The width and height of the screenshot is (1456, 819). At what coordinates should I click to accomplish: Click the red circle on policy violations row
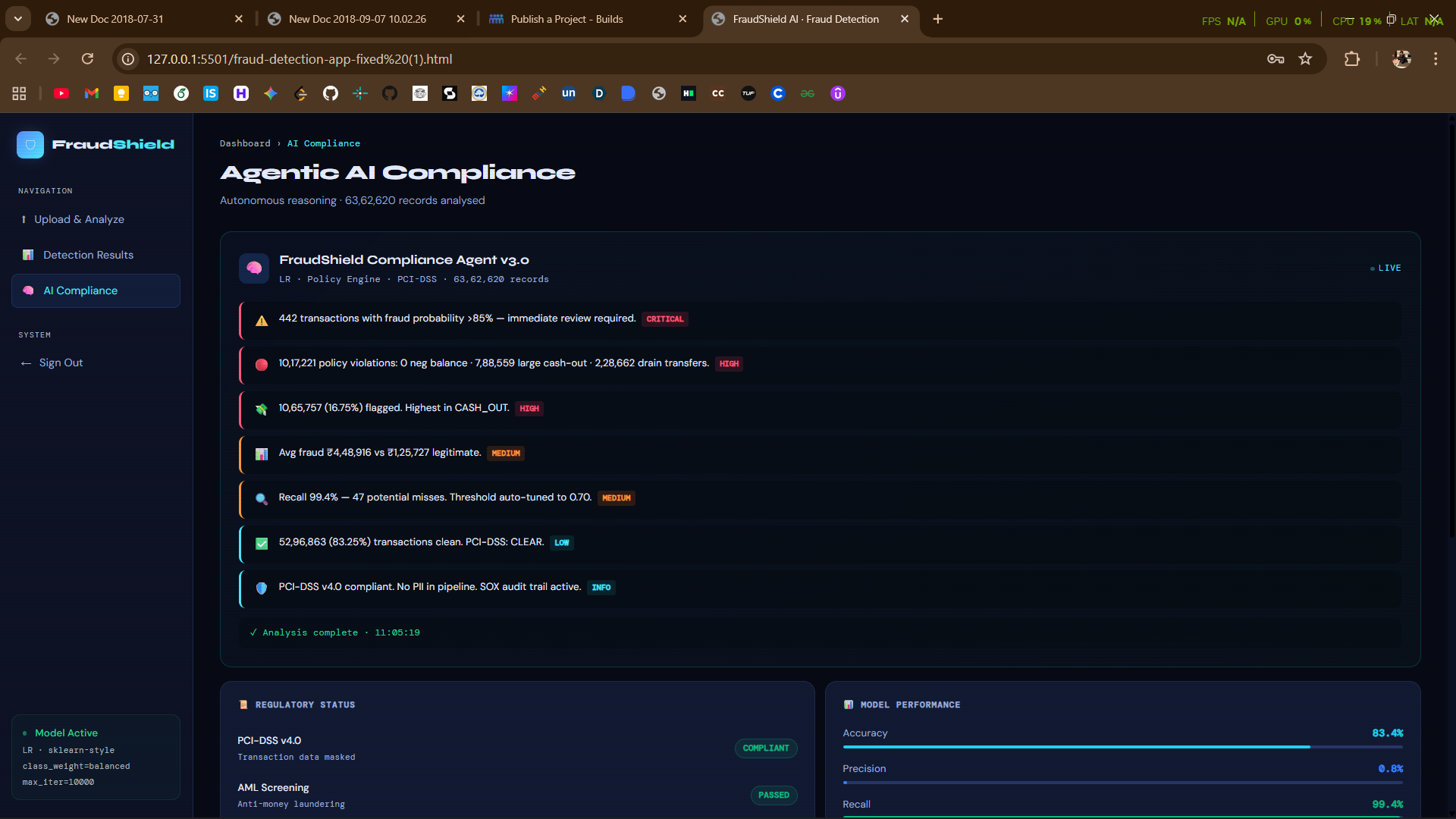[x=262, y=365]
